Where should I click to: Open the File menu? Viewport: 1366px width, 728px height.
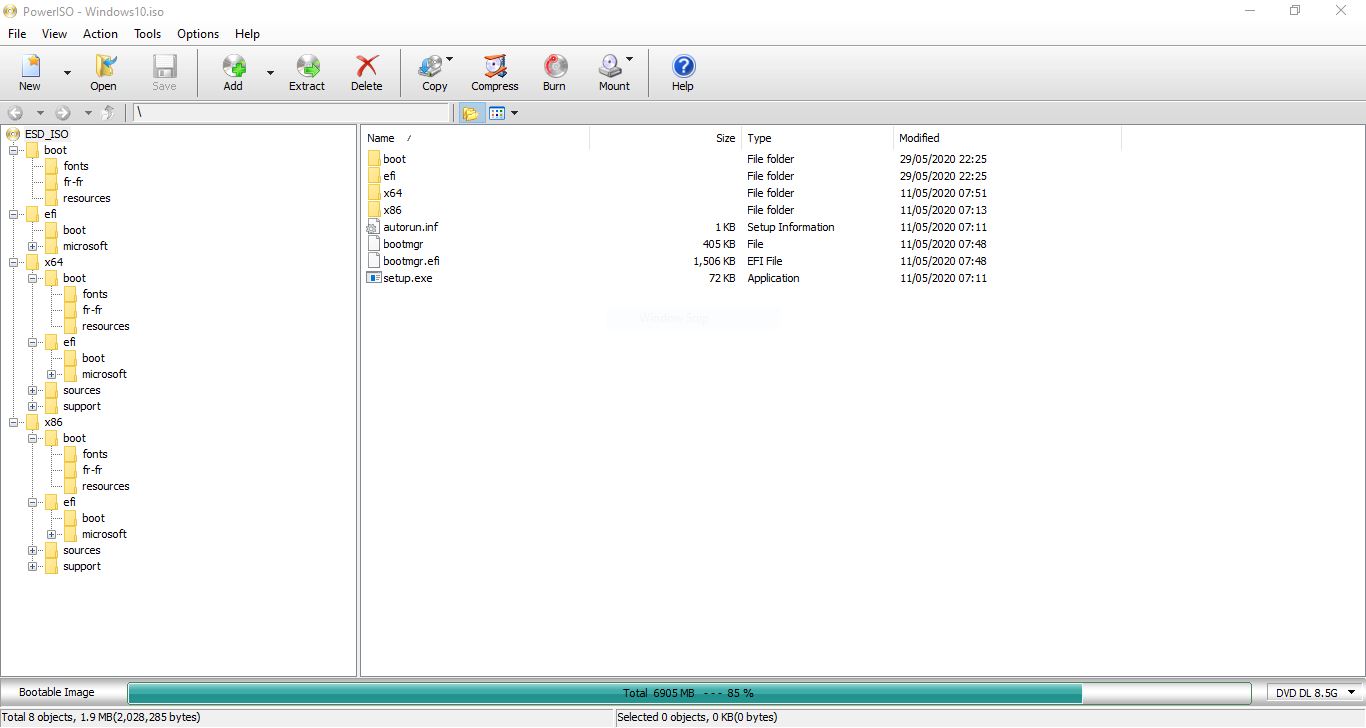click(x=17, y=34)
